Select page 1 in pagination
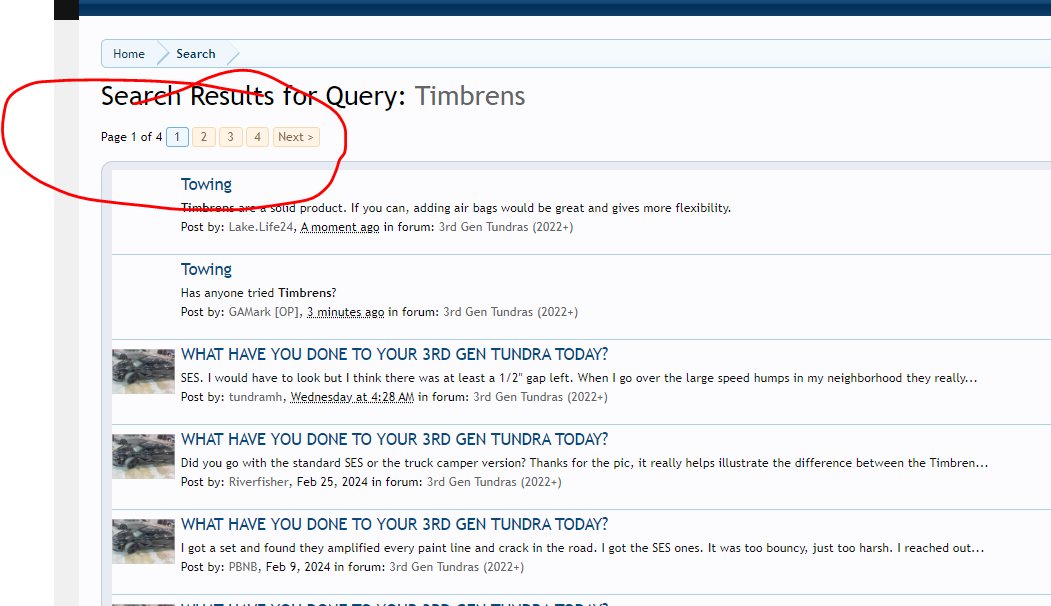 [x=177, y=137]
